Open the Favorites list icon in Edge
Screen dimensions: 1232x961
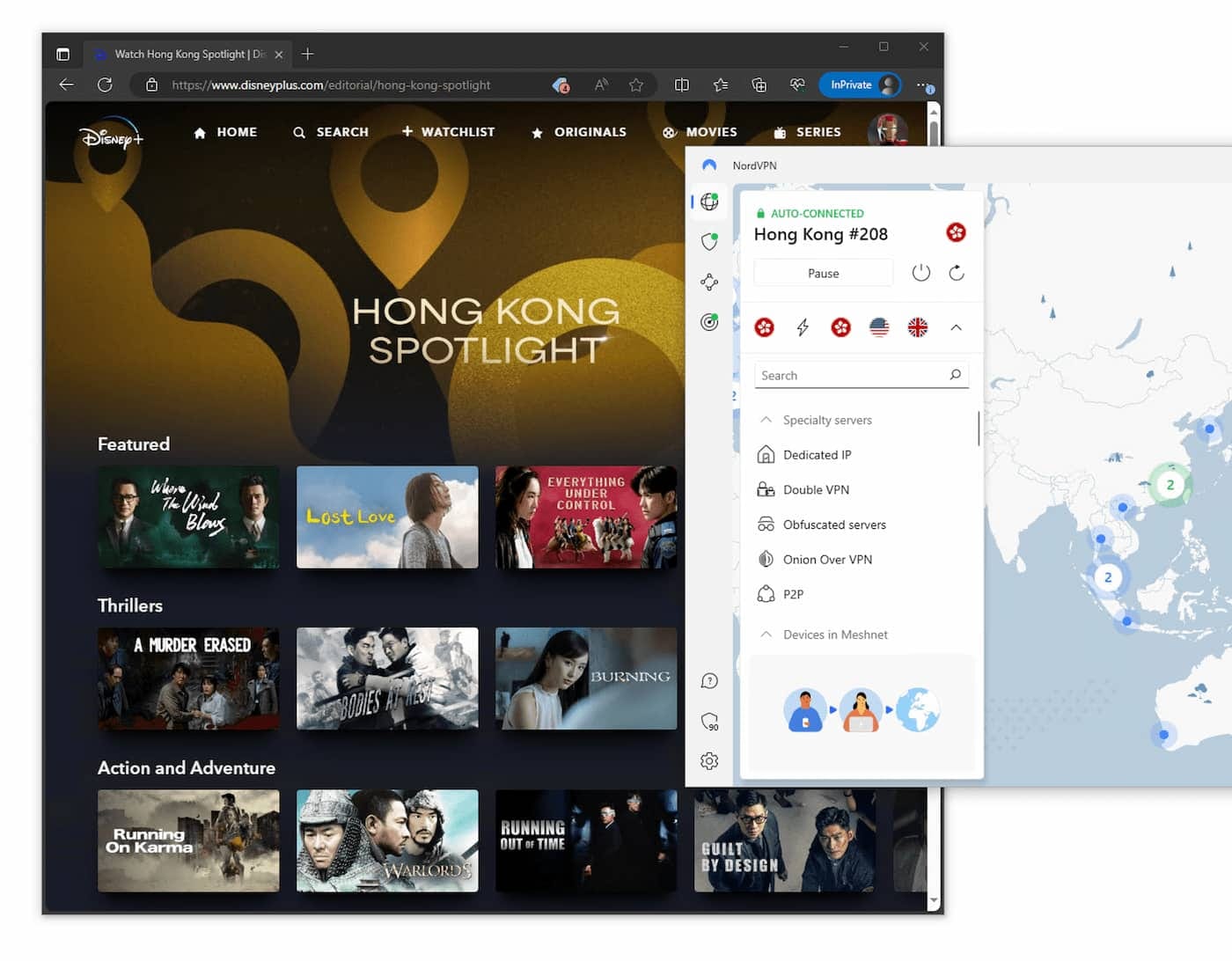pyautogui.click(x=721, y=84)
